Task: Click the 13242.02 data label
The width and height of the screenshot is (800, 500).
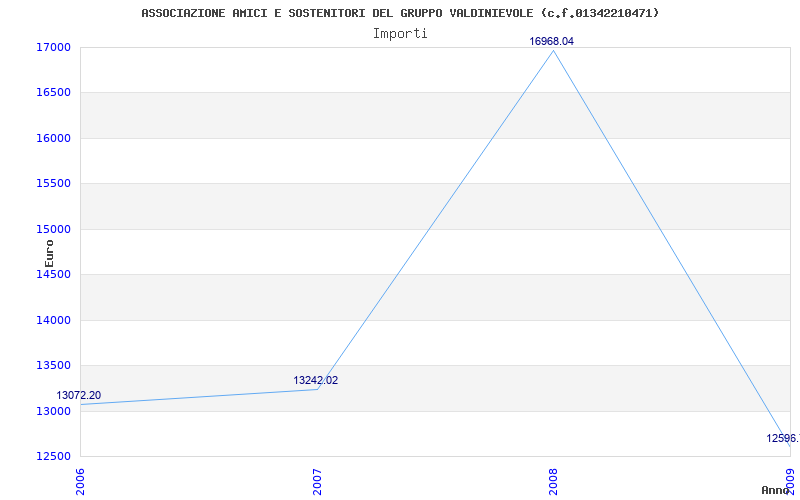Action: pos(315,380)
